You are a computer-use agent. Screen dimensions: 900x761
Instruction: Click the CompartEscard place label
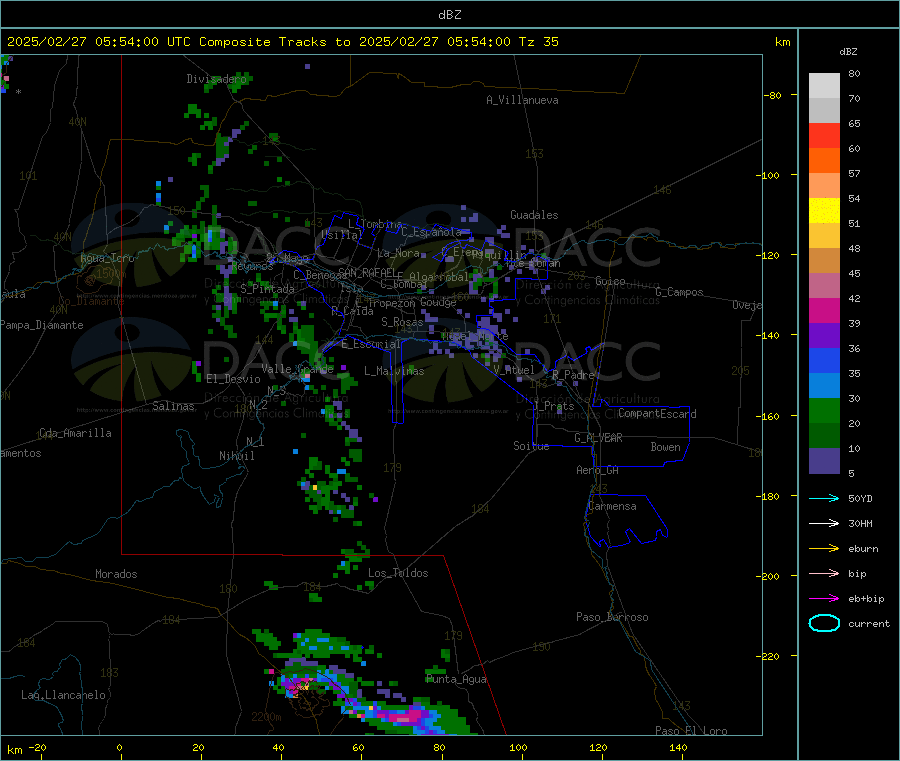tap(657, 414)
